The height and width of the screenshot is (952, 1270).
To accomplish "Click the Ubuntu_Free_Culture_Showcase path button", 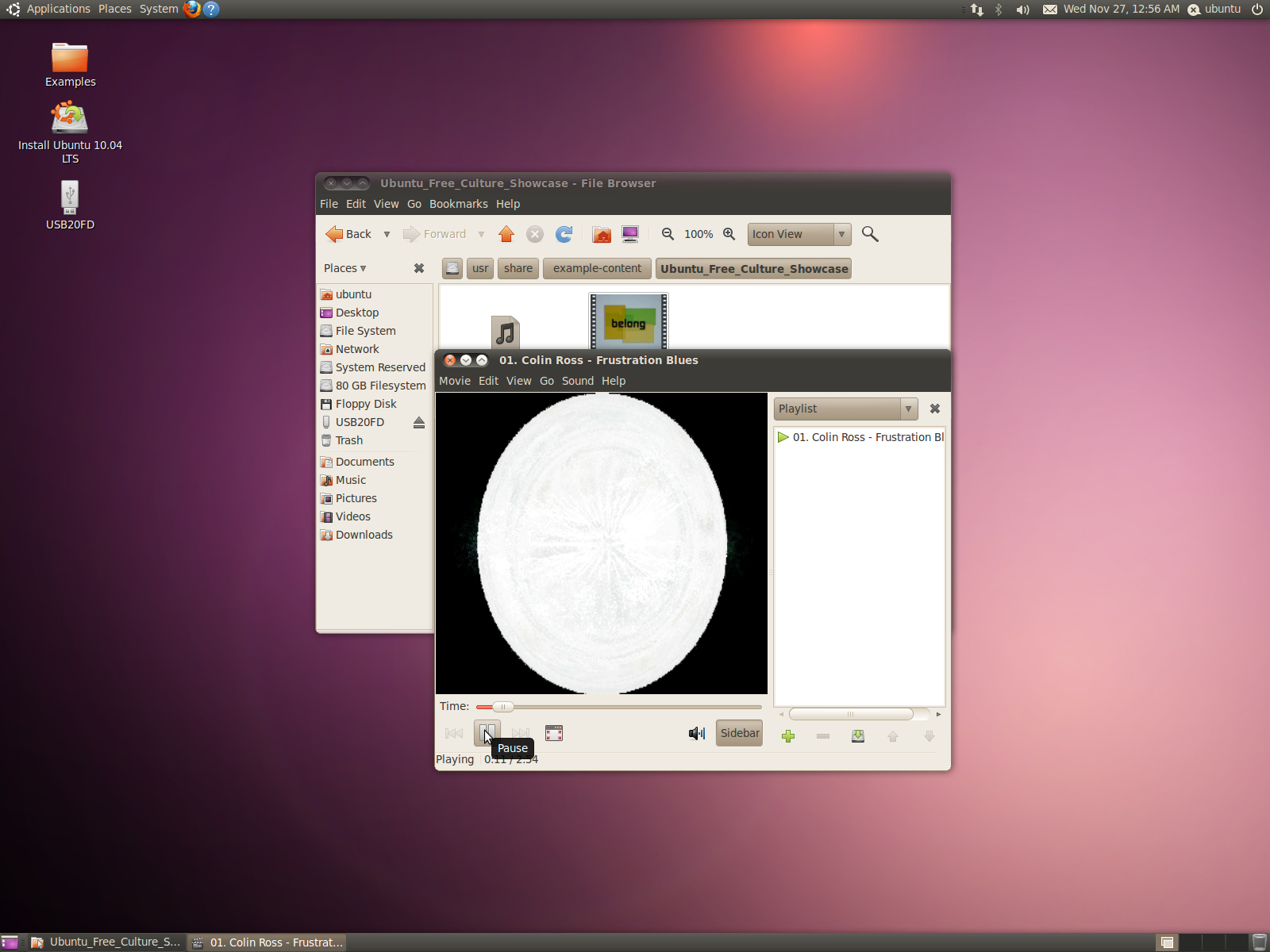I will click(754, 268).
